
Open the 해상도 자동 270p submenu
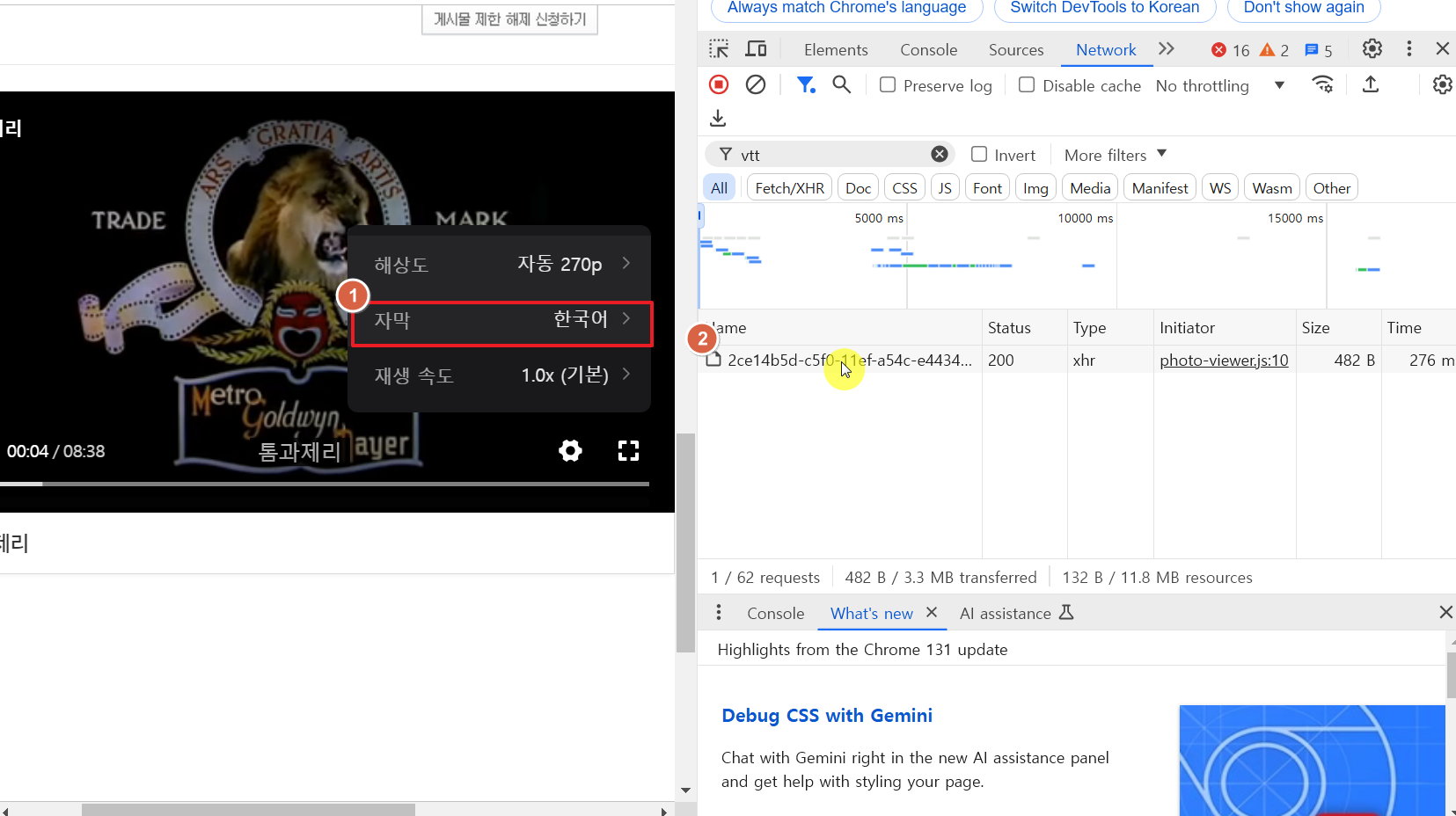click(500, 264)
